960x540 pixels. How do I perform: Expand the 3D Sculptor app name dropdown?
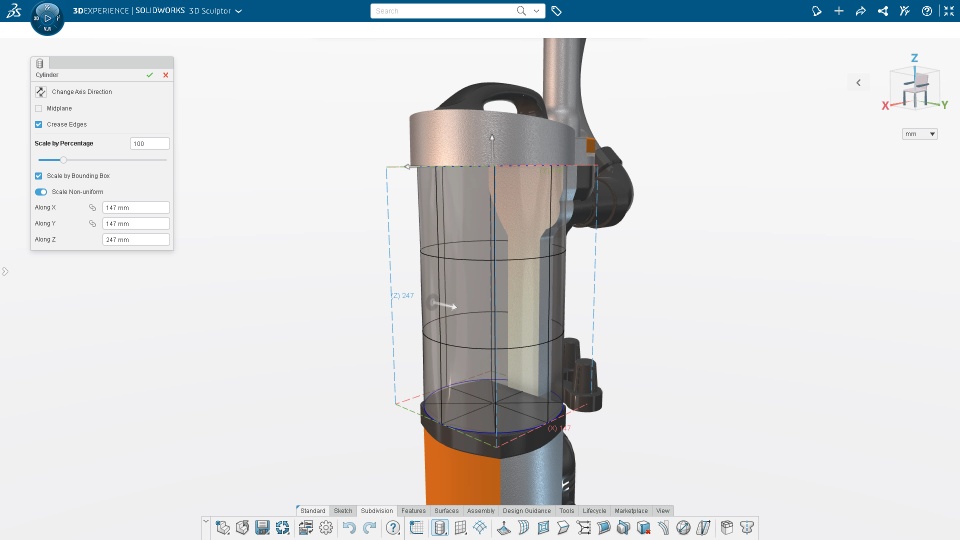[239, 11]
